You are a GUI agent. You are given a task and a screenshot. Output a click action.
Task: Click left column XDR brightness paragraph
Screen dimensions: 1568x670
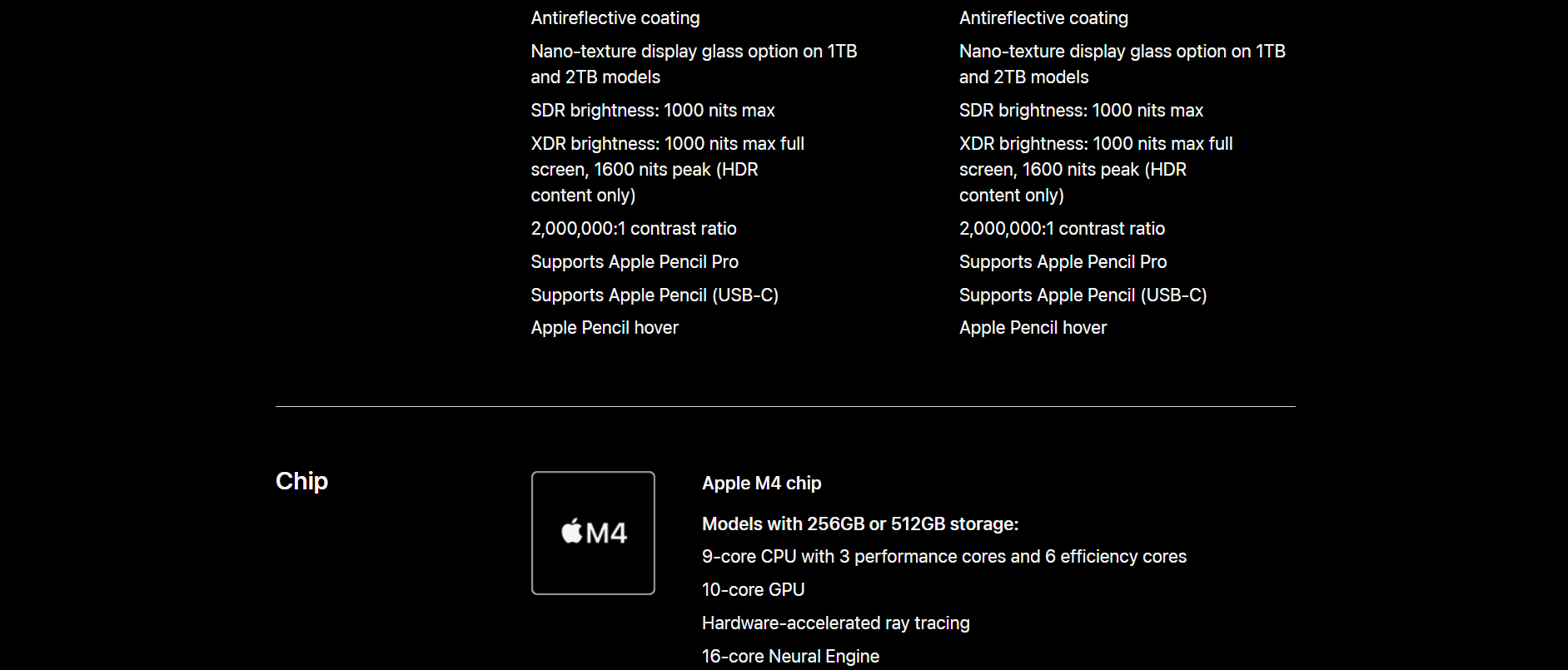pyautogui.click(x=668, y=170)
